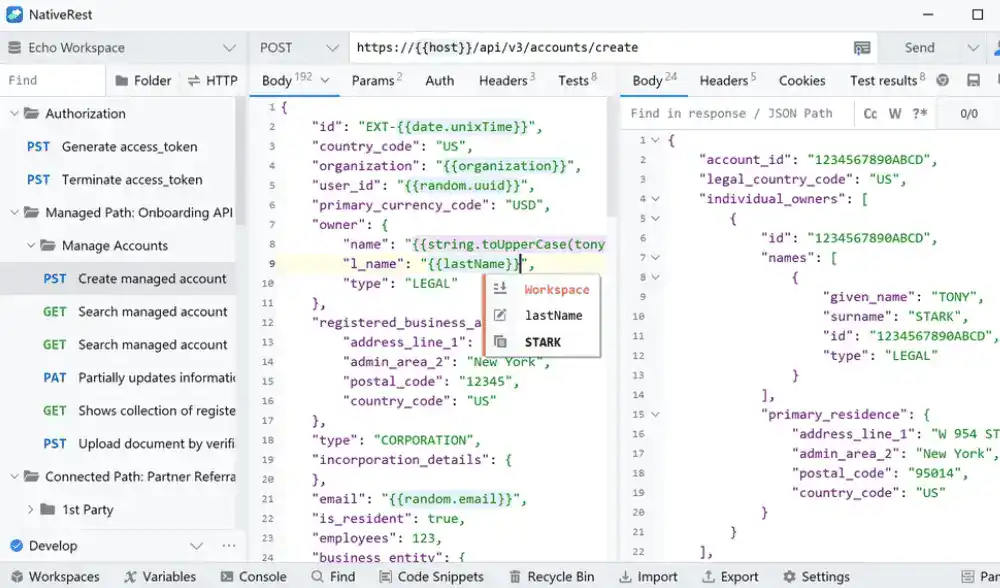Open the Test results response tab

(x=886, y=81)
